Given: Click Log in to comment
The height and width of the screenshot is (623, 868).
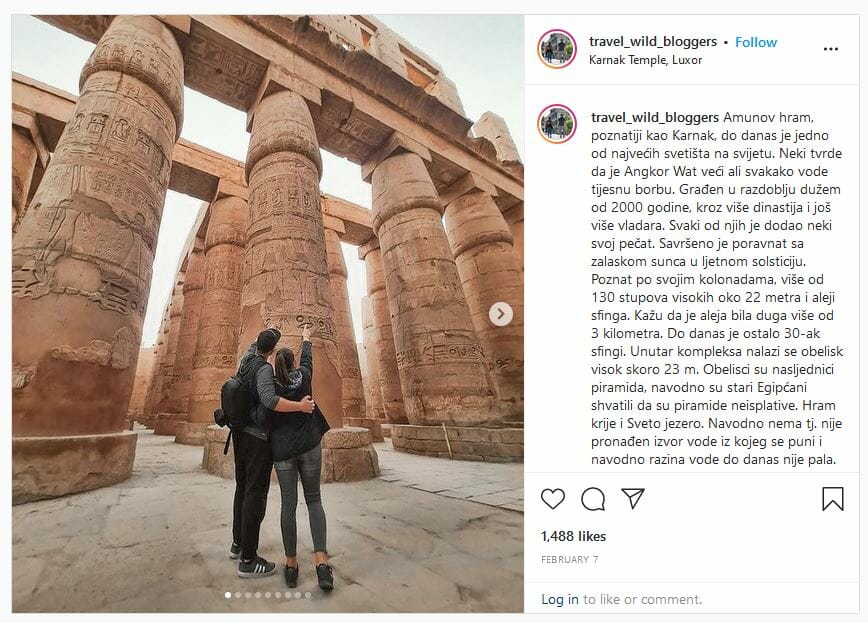Looking at the screenshot, I should 560,599.
